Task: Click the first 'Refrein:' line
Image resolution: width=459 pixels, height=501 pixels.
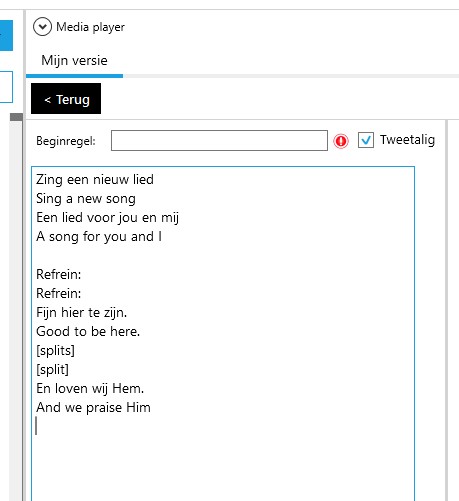Action: pos(59,275)
